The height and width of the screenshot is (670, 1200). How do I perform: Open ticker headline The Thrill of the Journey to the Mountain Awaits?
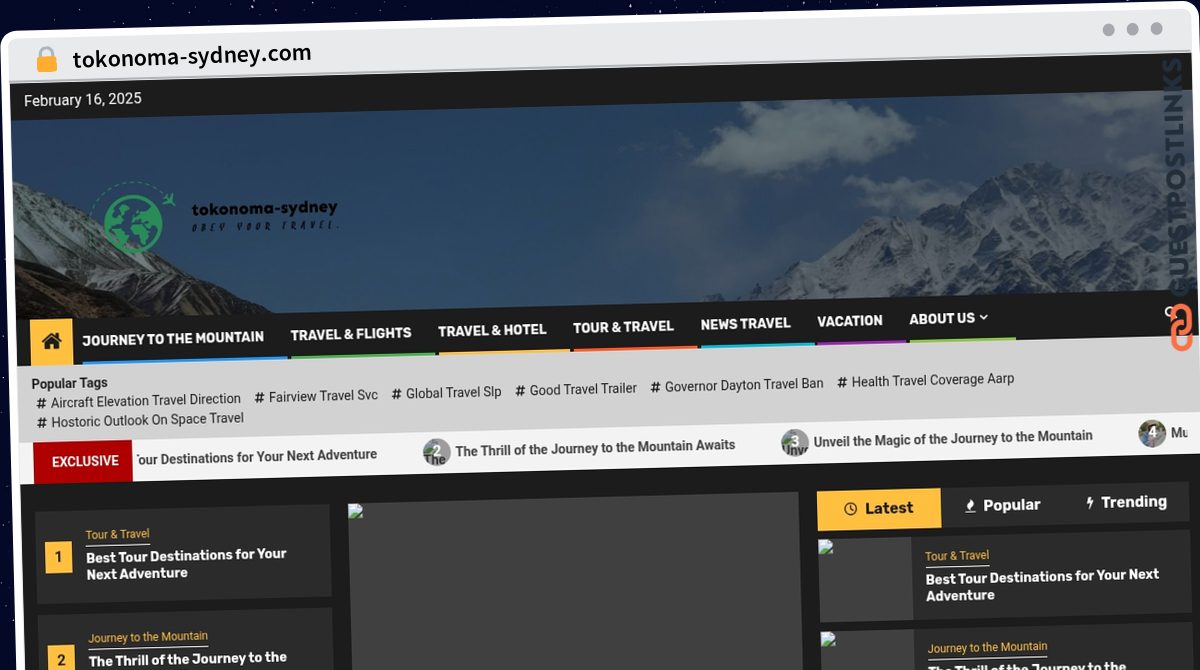tap(595, 447)
